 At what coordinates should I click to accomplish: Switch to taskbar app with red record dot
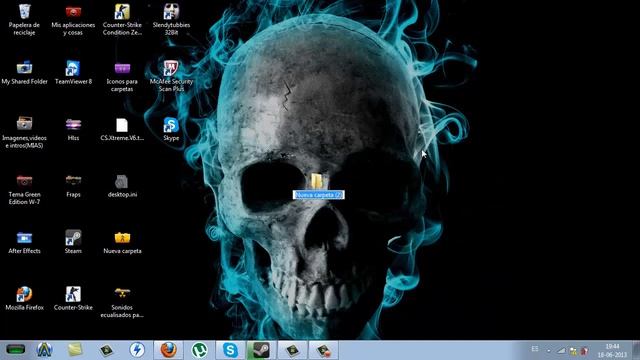323,350
